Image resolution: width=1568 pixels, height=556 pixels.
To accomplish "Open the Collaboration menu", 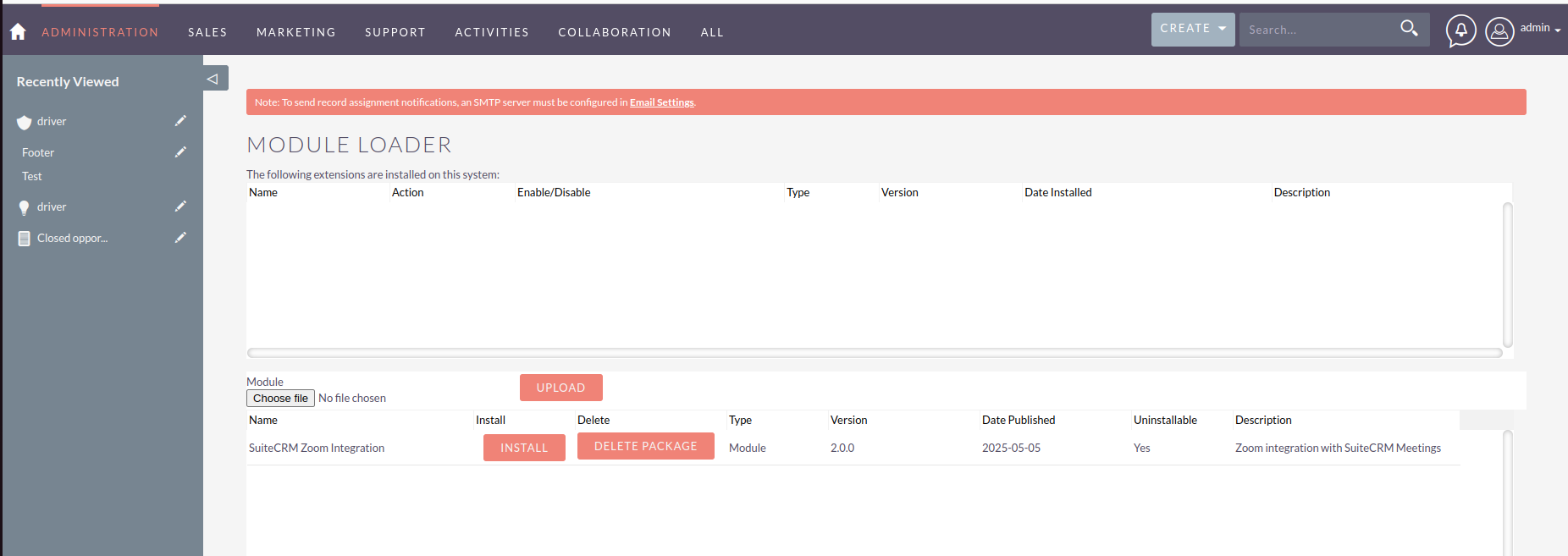I will pos(615,32).
